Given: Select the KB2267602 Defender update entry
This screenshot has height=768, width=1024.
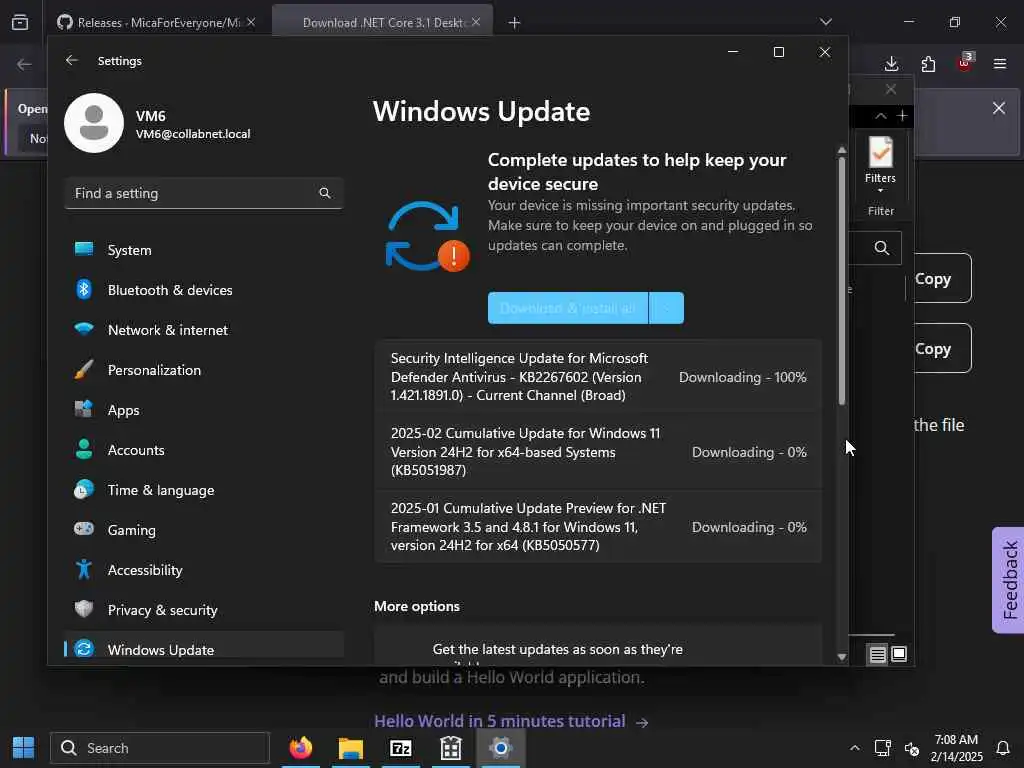Looking at the screenshot, I should 598,376.
